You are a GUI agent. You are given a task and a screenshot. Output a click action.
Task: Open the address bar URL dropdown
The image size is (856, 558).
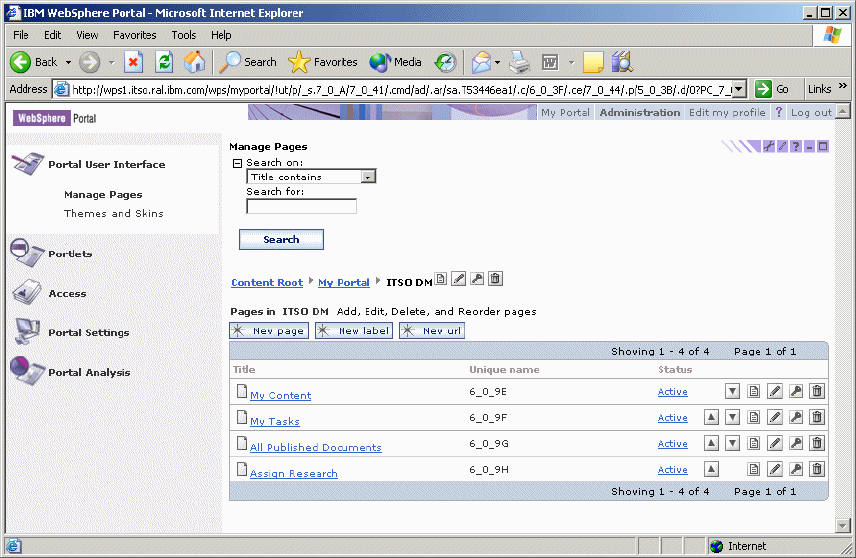(x=739, y=89)
